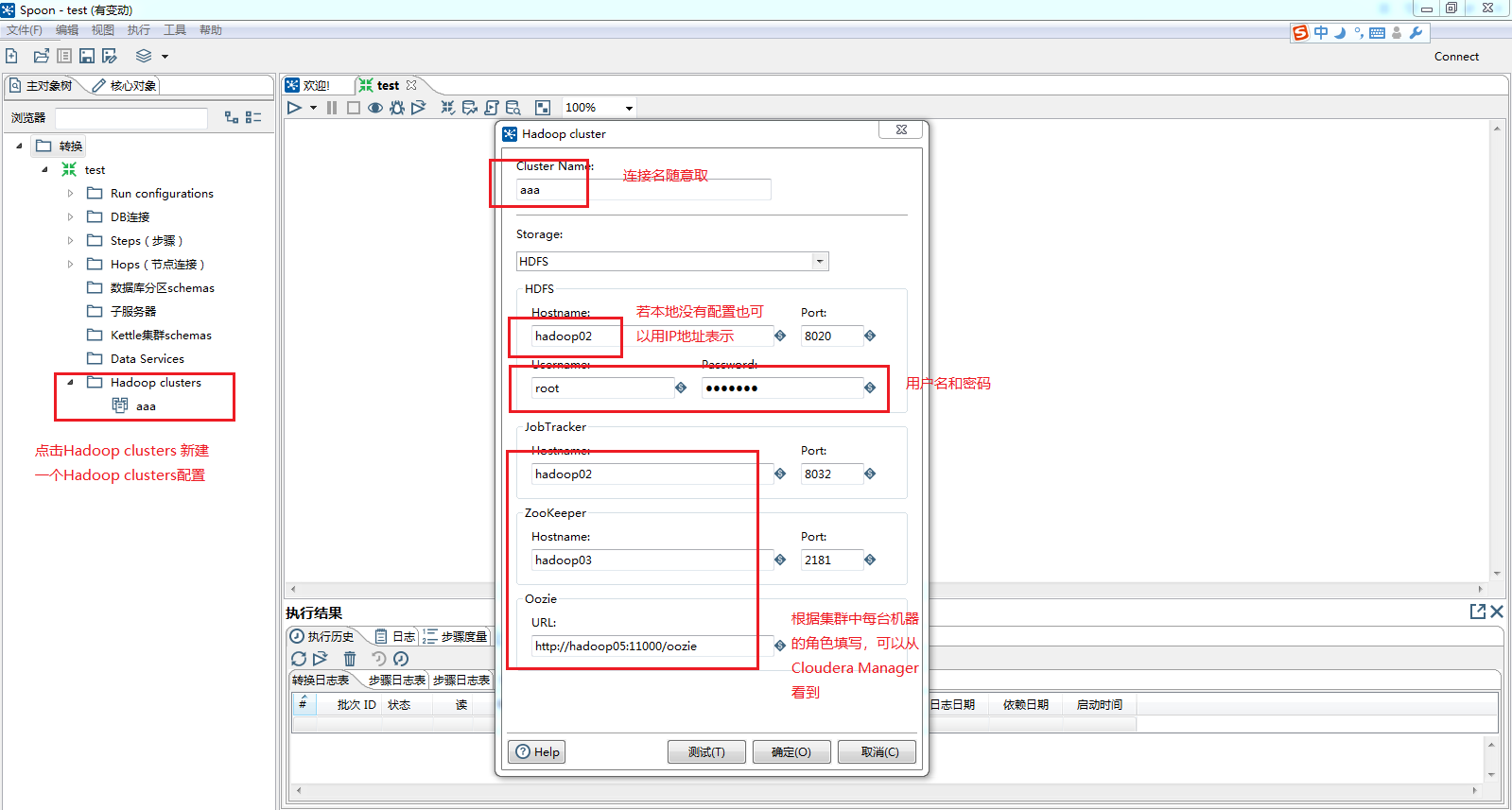Open the 100% zoom level dropdown
1512x810 pixels.
[x=629, y=108]
